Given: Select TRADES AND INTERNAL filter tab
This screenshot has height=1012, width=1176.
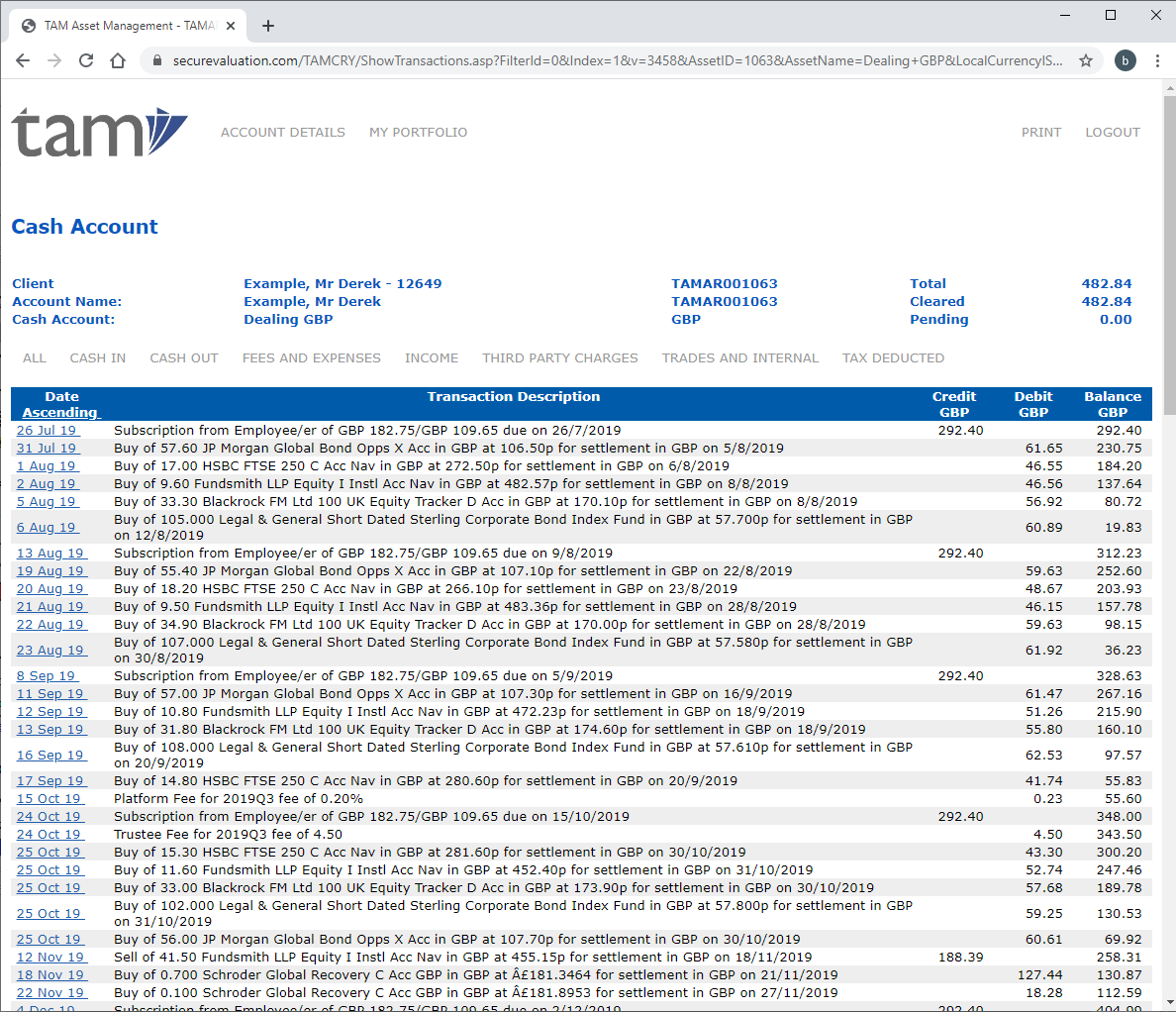Looking at the screenshot, I should [739, 357].
